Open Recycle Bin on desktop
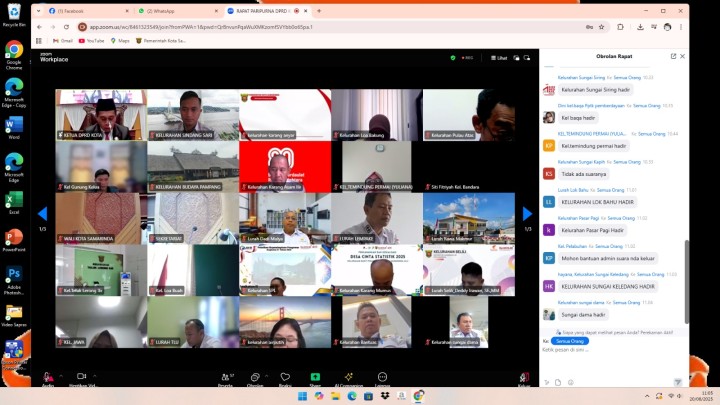This screenshot has width=720, height=405. 14,14
